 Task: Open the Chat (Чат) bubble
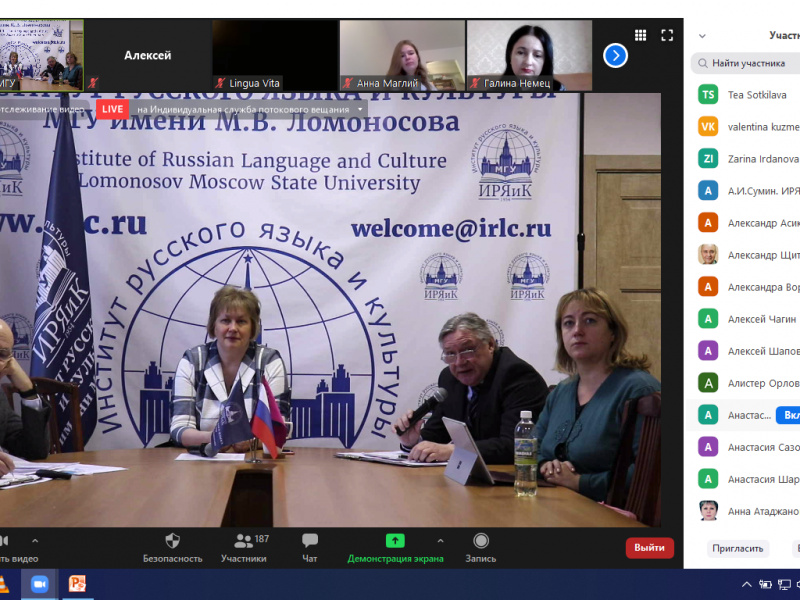310,547
